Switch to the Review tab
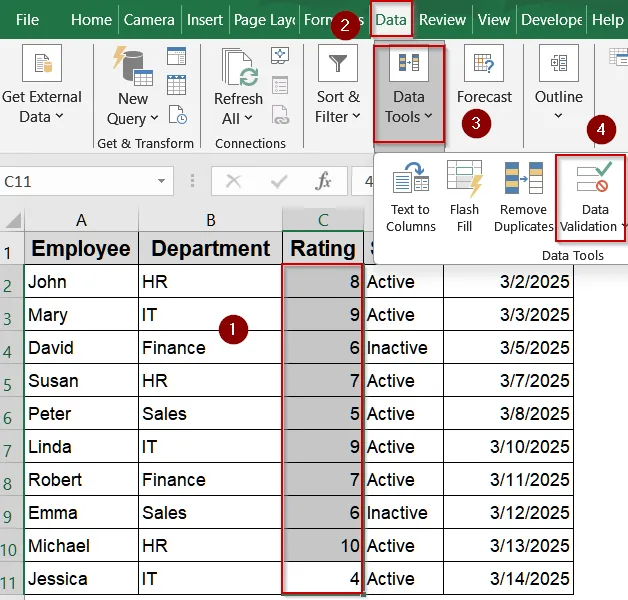 (442, 20)
